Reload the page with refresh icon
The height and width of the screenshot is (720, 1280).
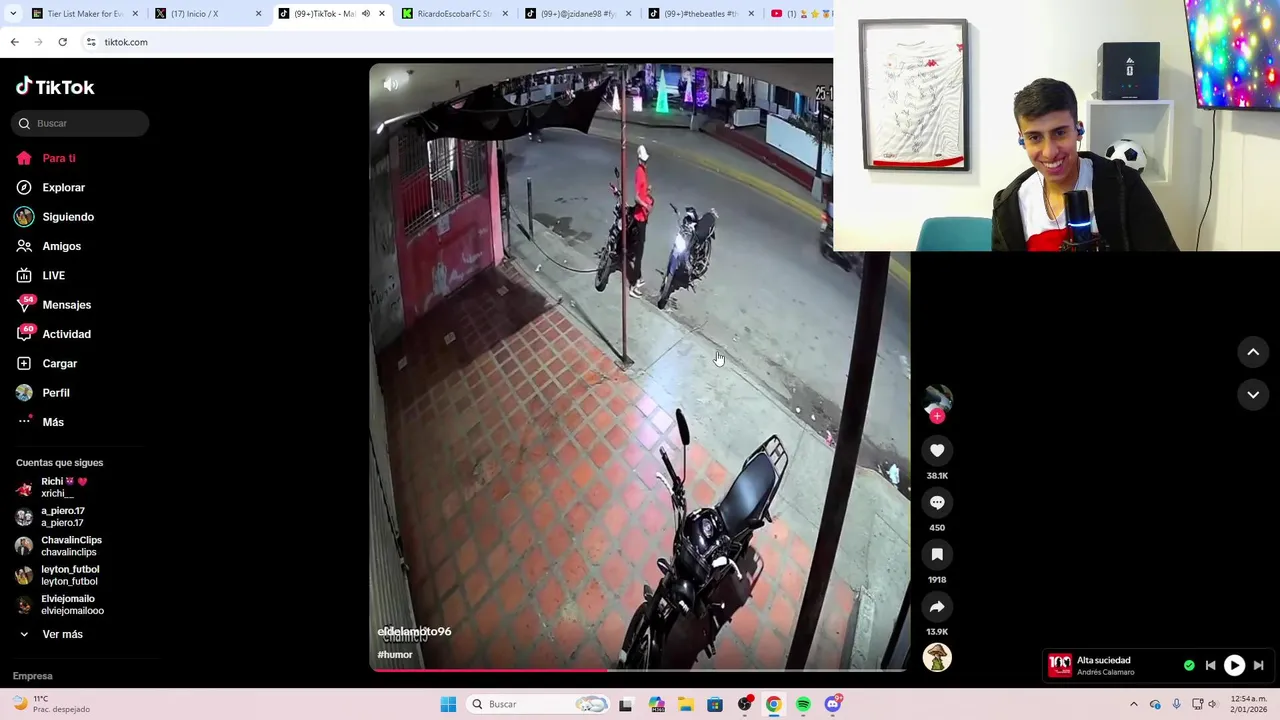(x=62, y=42)
